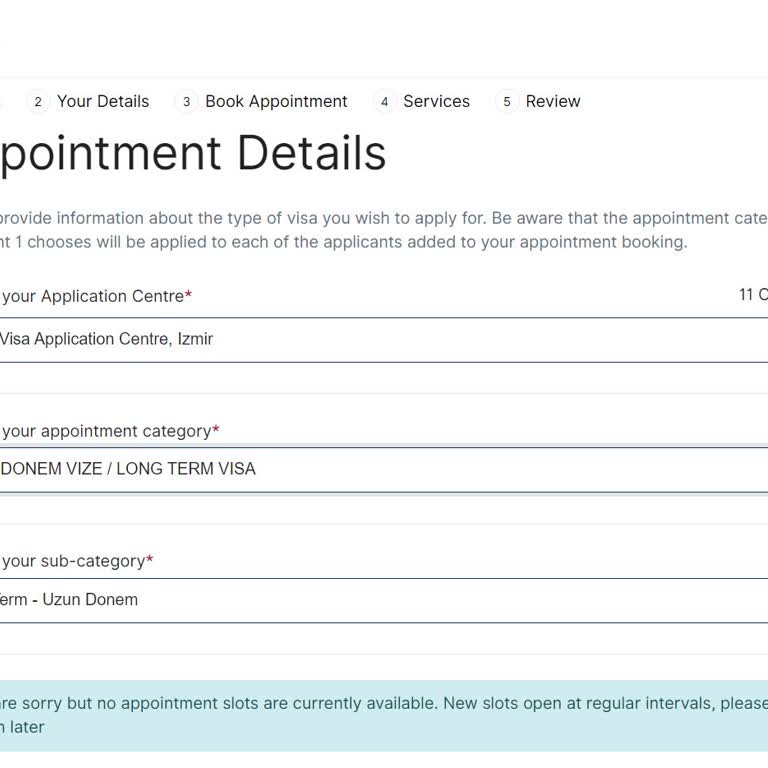Click the step 2 number circle
The height and width of the screenshot is (768, 768).
(38, 102)
